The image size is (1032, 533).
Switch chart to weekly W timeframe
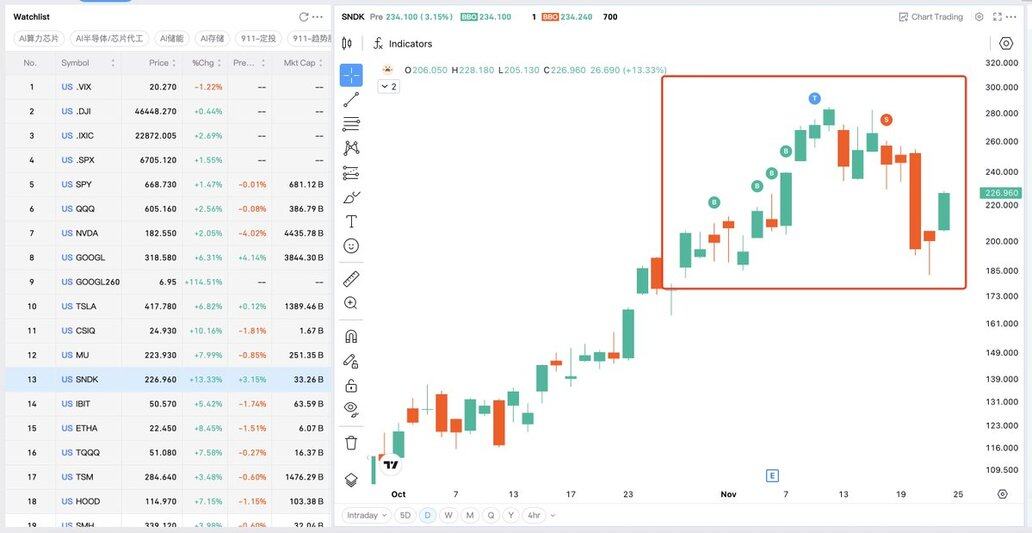tap(448, 515)
